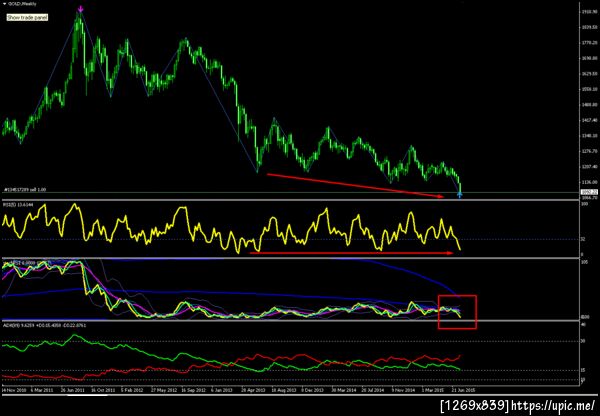Image resolution: width=600 pixels, height=416 pixels.
Task: Click the 1276.70 price axis label
Action: coord(590,151)
